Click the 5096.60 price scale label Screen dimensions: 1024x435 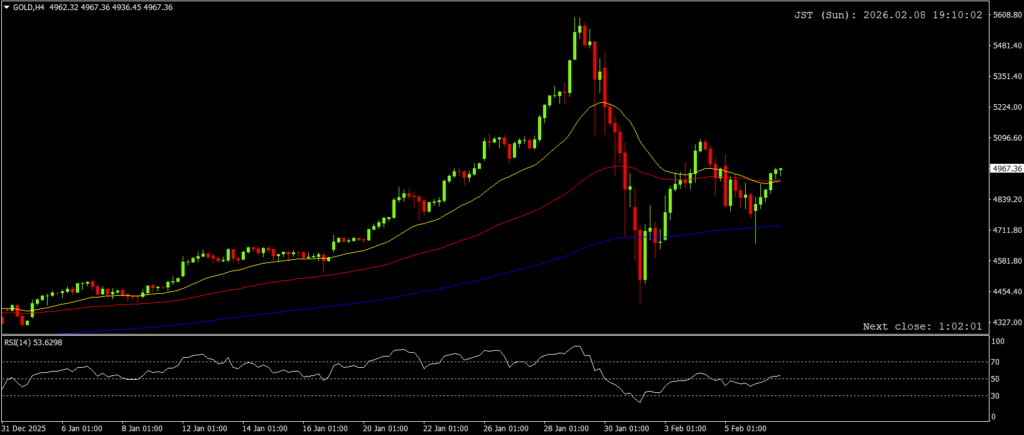tap(1005, 139)
